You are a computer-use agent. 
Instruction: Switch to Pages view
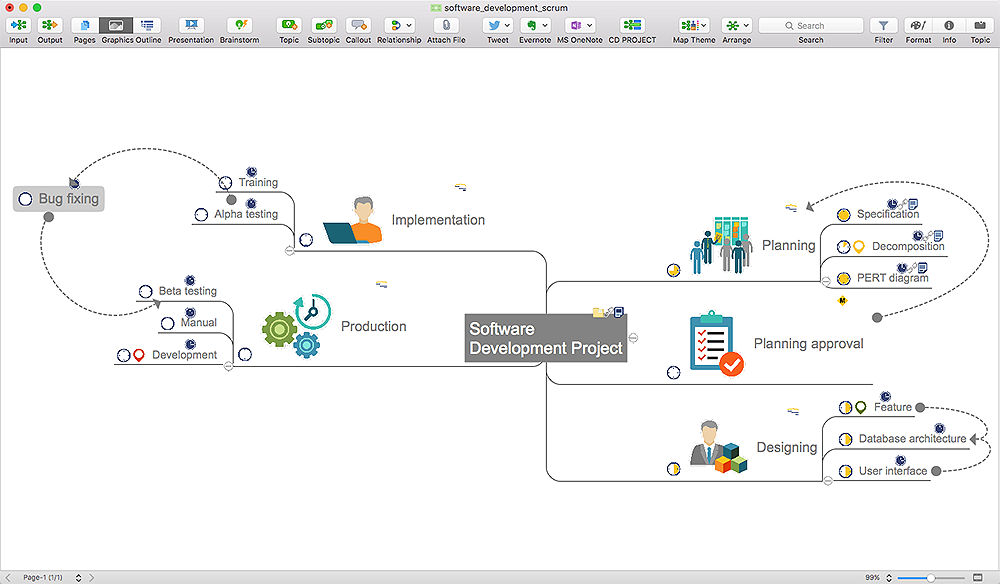84,26
